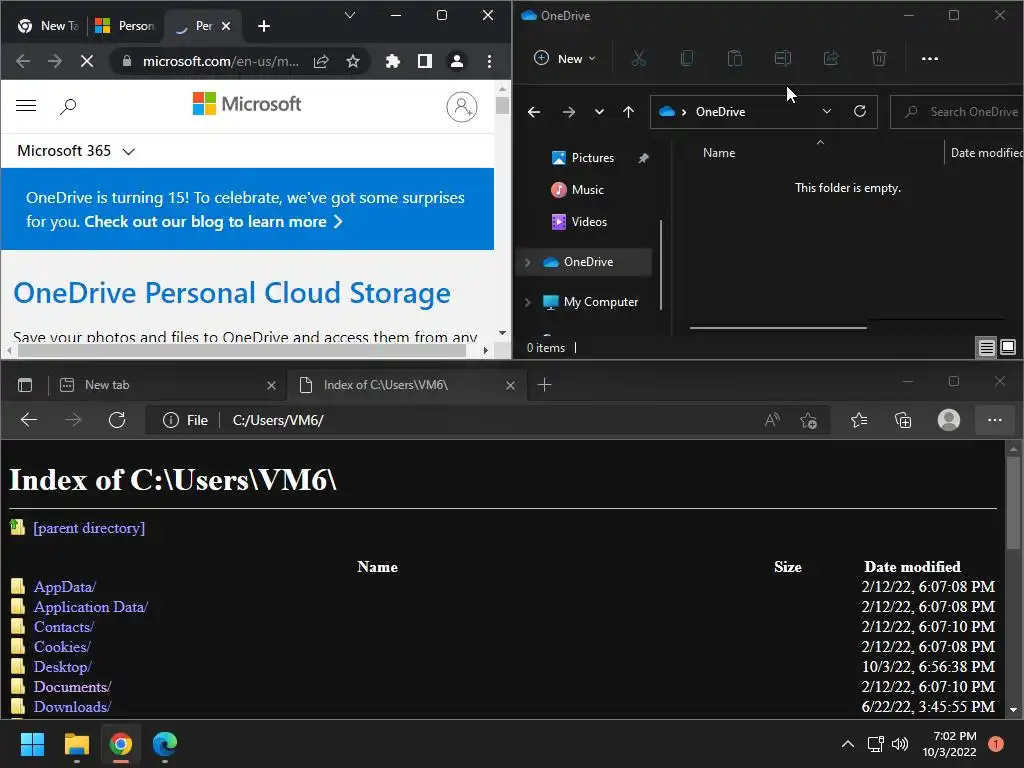This screenshot has height=768, width=1024.
Task: Refresh the OneDrive folder view
Action: click(860, 112)
